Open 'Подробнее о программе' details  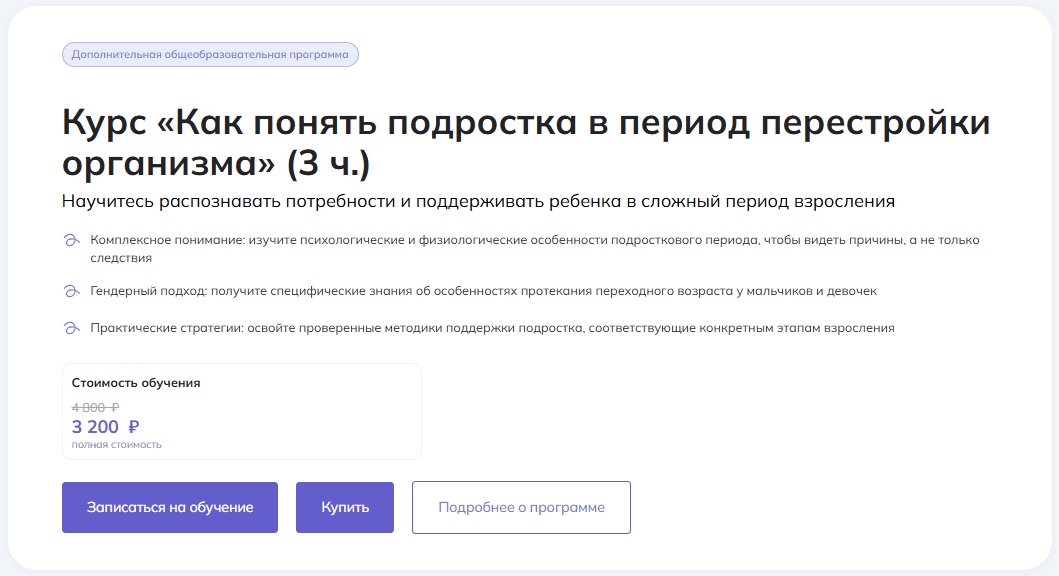[521, 507]
